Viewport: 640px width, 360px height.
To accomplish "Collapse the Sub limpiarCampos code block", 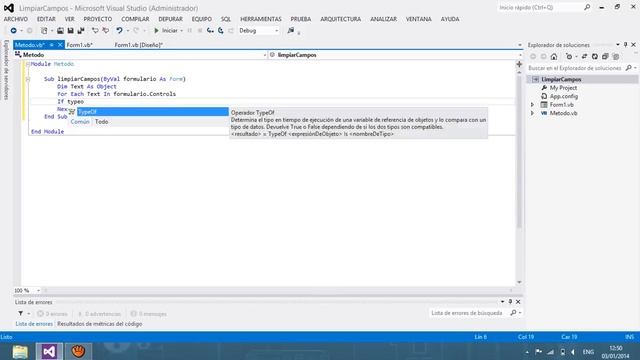I will (x=28, y=79).
